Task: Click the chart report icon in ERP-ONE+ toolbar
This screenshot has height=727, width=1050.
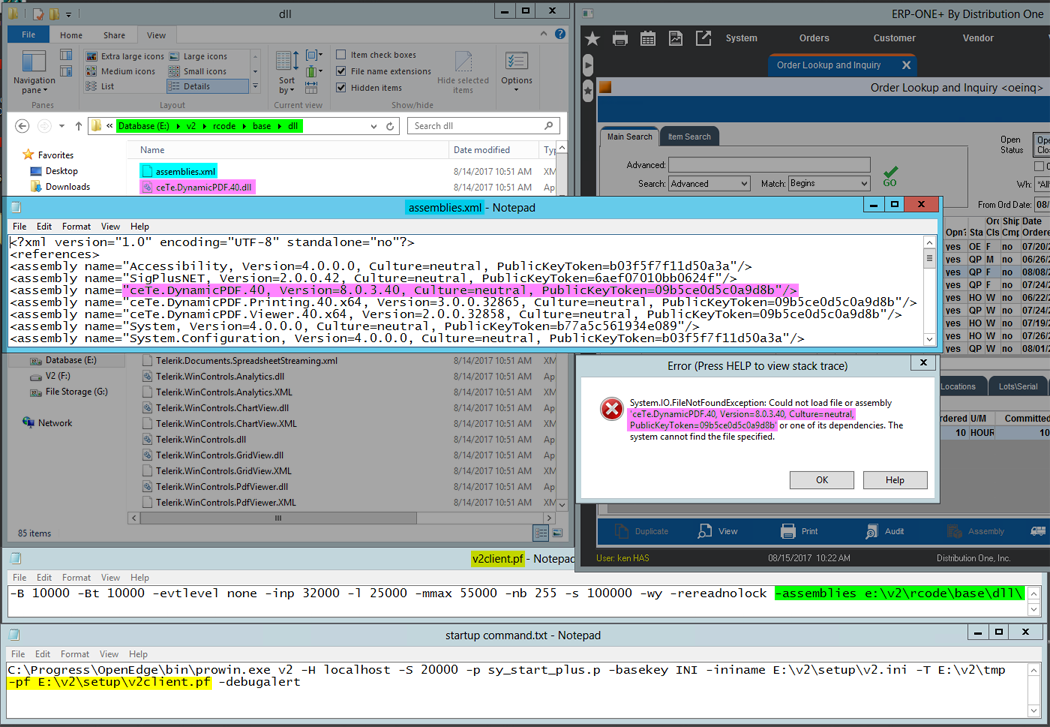Action: 676,39
